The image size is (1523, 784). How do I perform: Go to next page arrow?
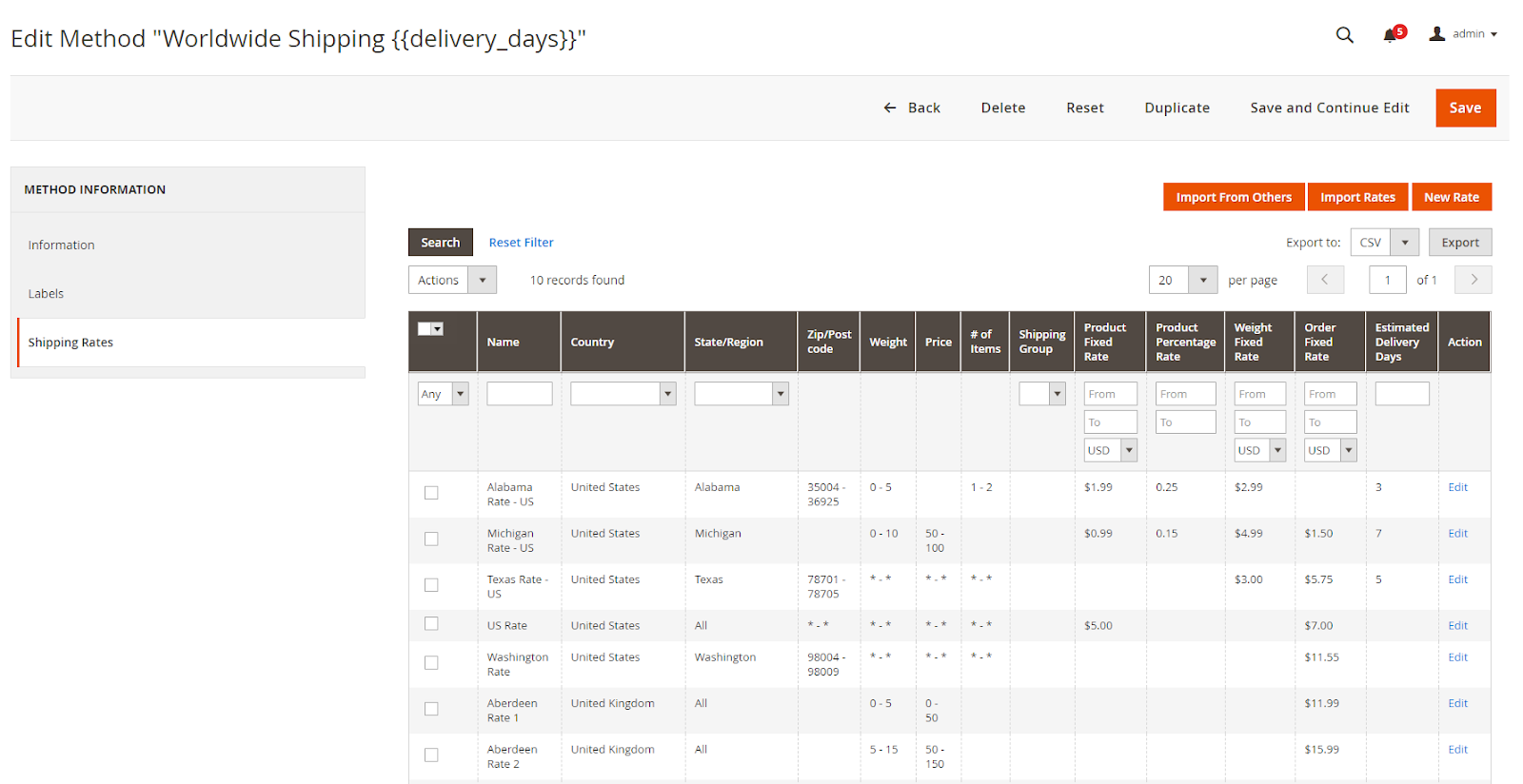click(x=1474, y=280)
